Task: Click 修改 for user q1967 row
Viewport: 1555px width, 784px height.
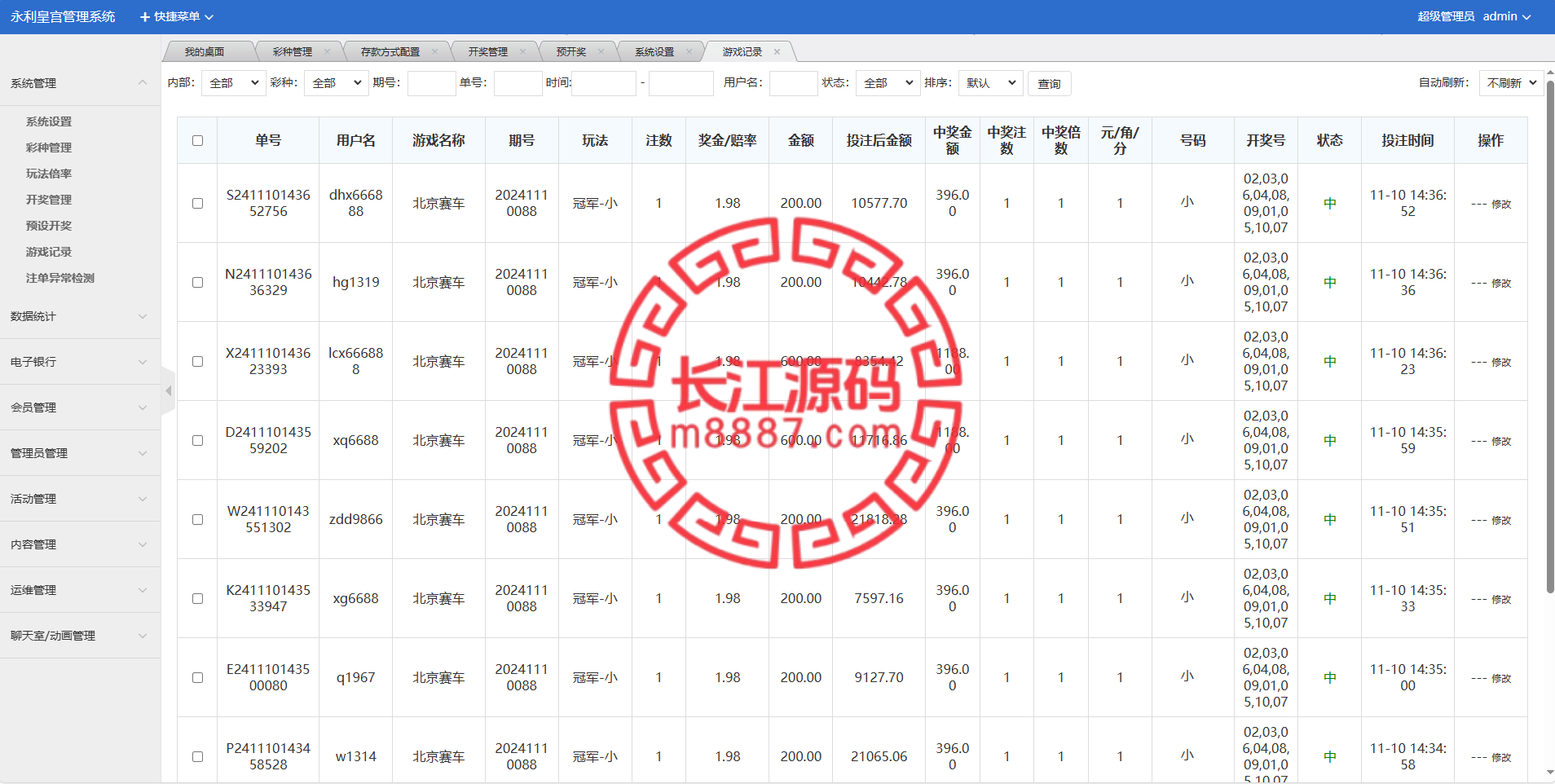Action: (x=1501, y=678)
